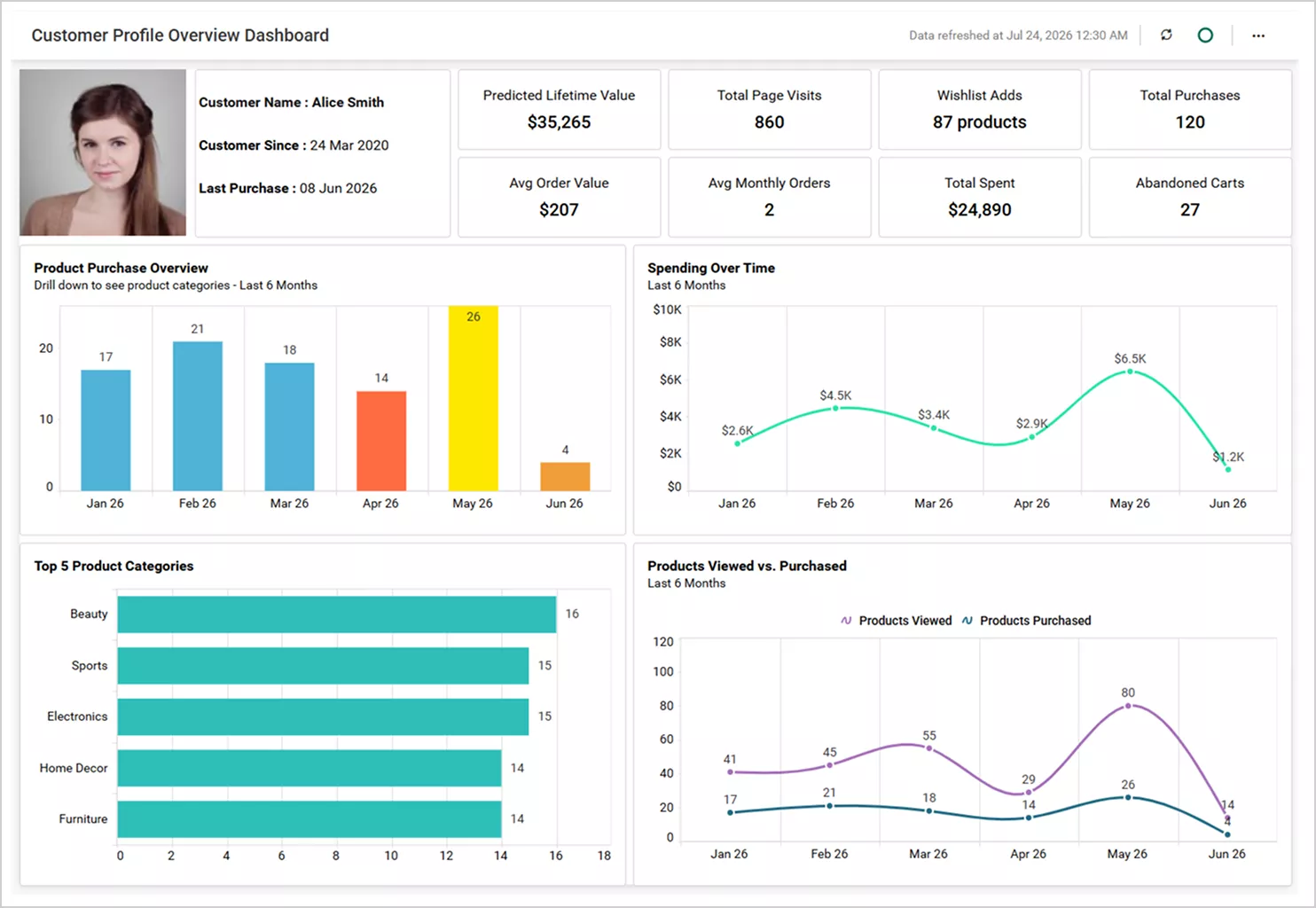Click the Jun 26 orange bar
This screenshot has width=1316, height=908.
565,477
